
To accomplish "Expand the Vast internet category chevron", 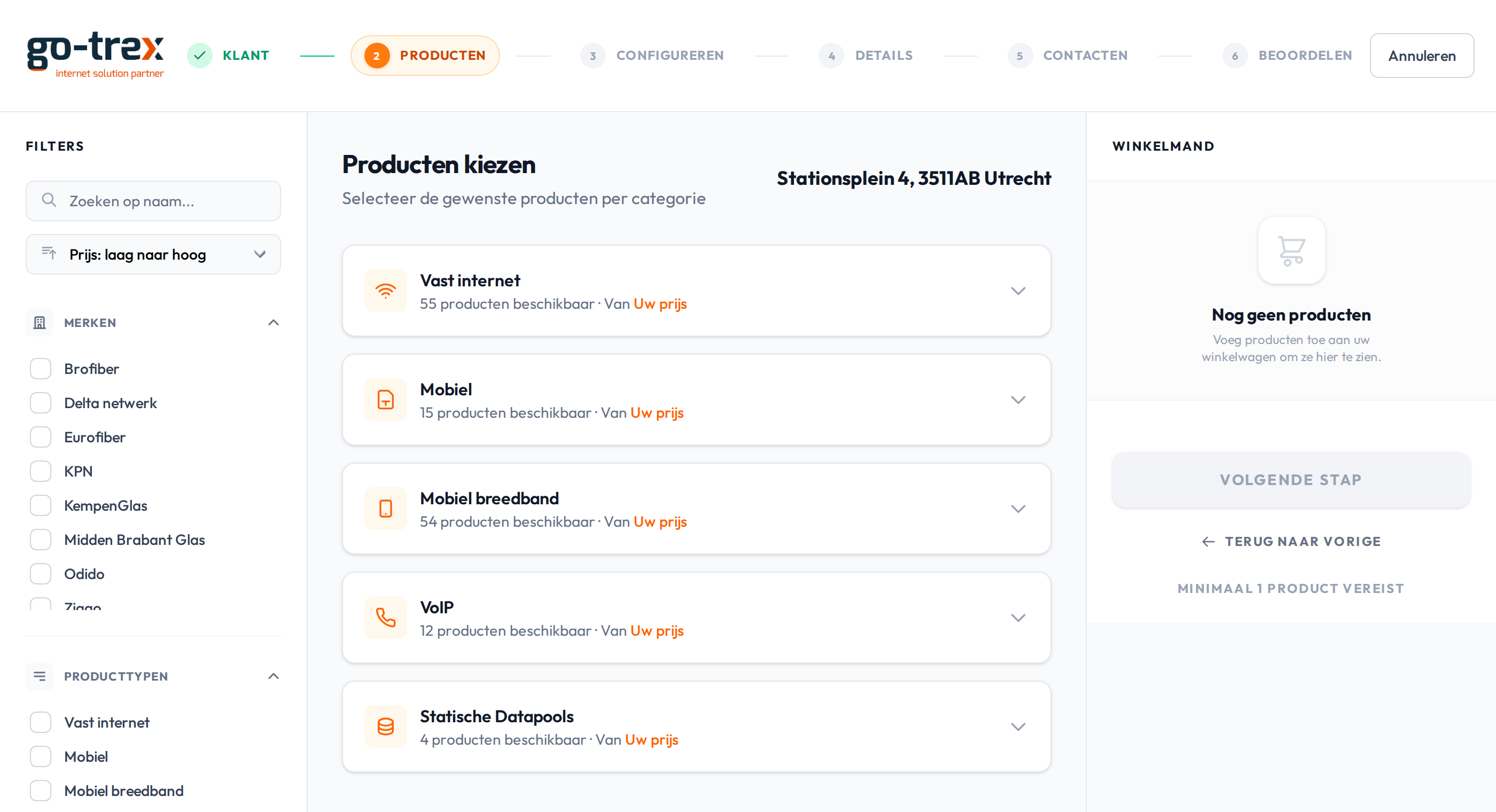I will 1018,291.
